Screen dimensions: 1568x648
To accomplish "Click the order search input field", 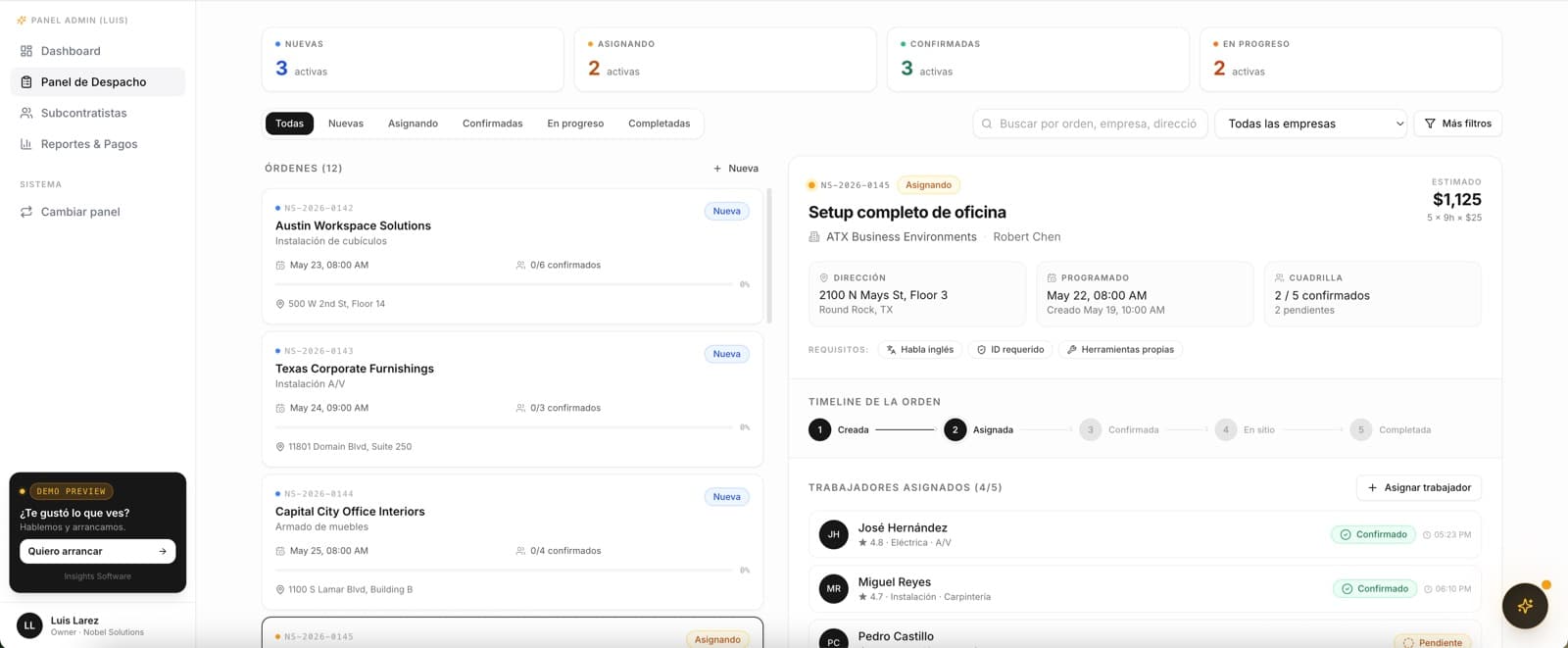I will (x=1090, y=124).
